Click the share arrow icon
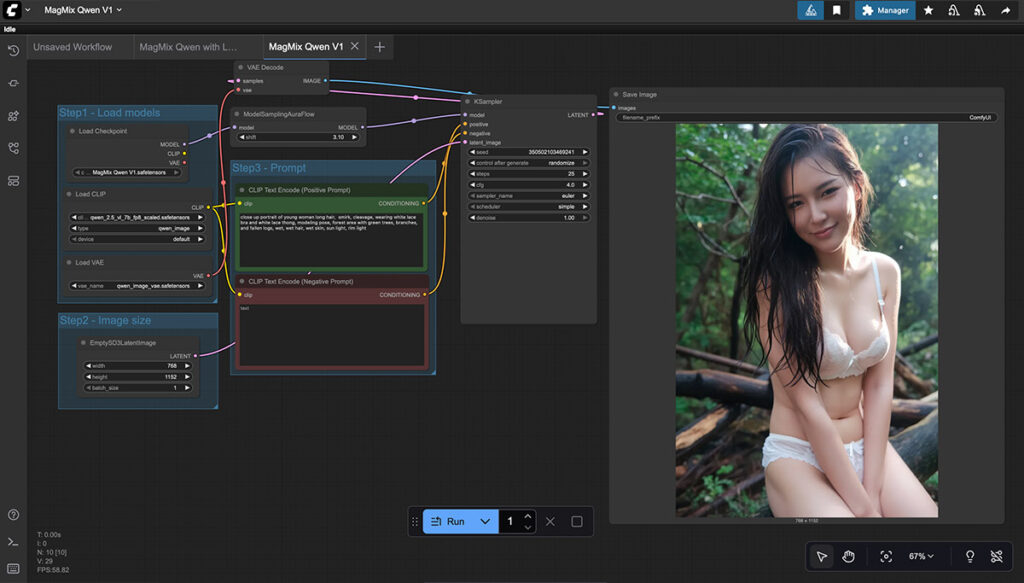The height and width of the screenshot is (583, 1024). [x=1005, y=10]
